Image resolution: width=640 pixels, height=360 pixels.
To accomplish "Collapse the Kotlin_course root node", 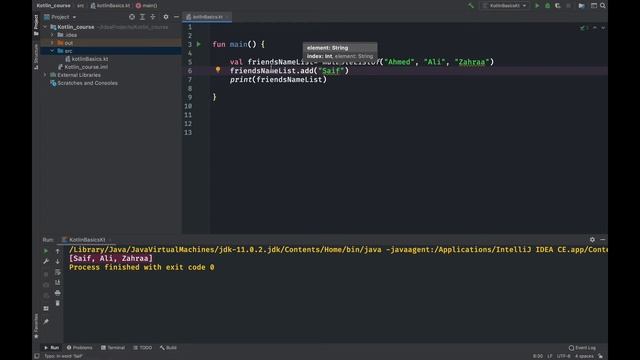I will click(45, 27).
